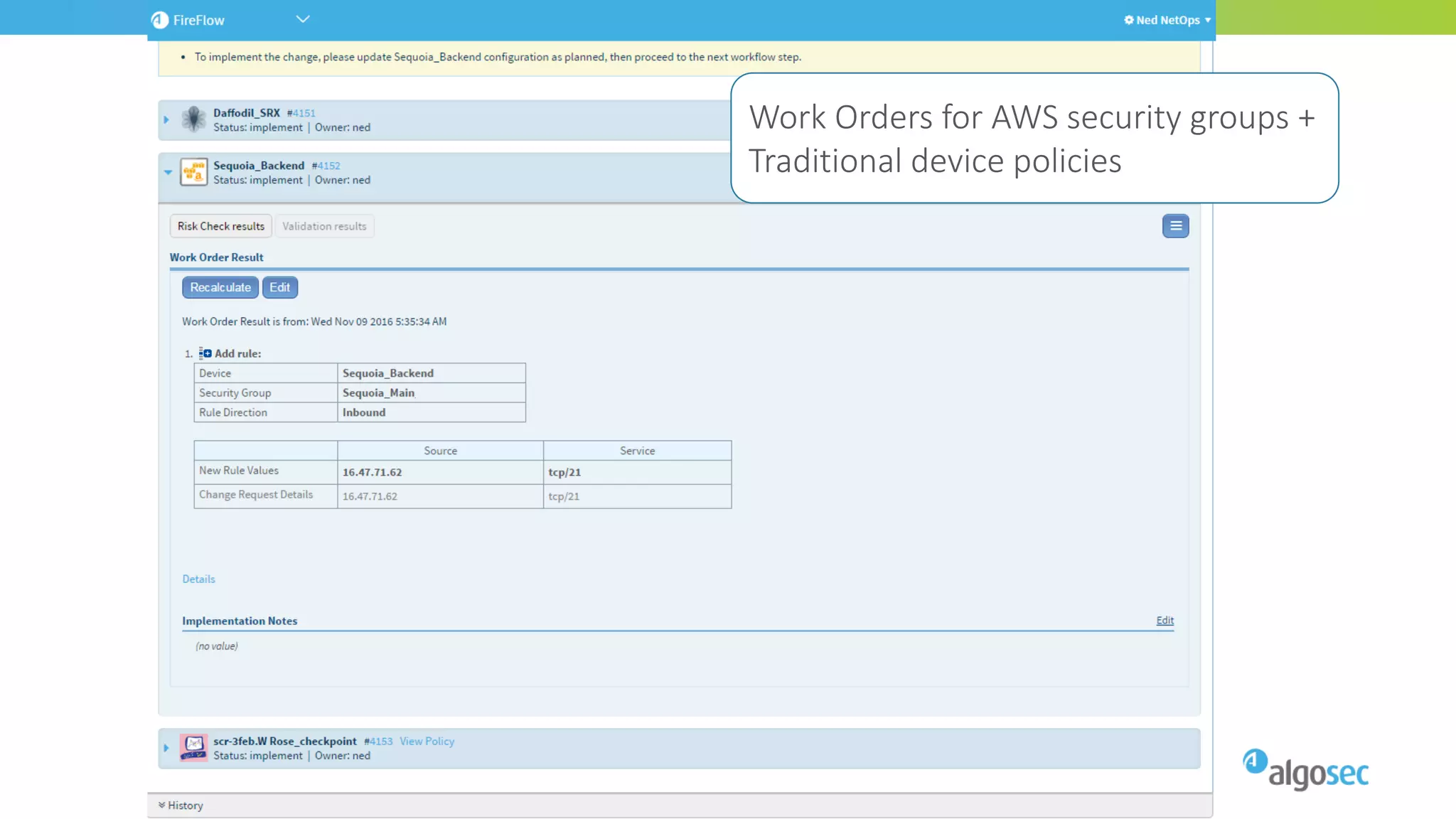The height and width of the screenshot is (819, 1456).
Task: Expand the Daffodil_SRX work order
Action: (166, 119)
